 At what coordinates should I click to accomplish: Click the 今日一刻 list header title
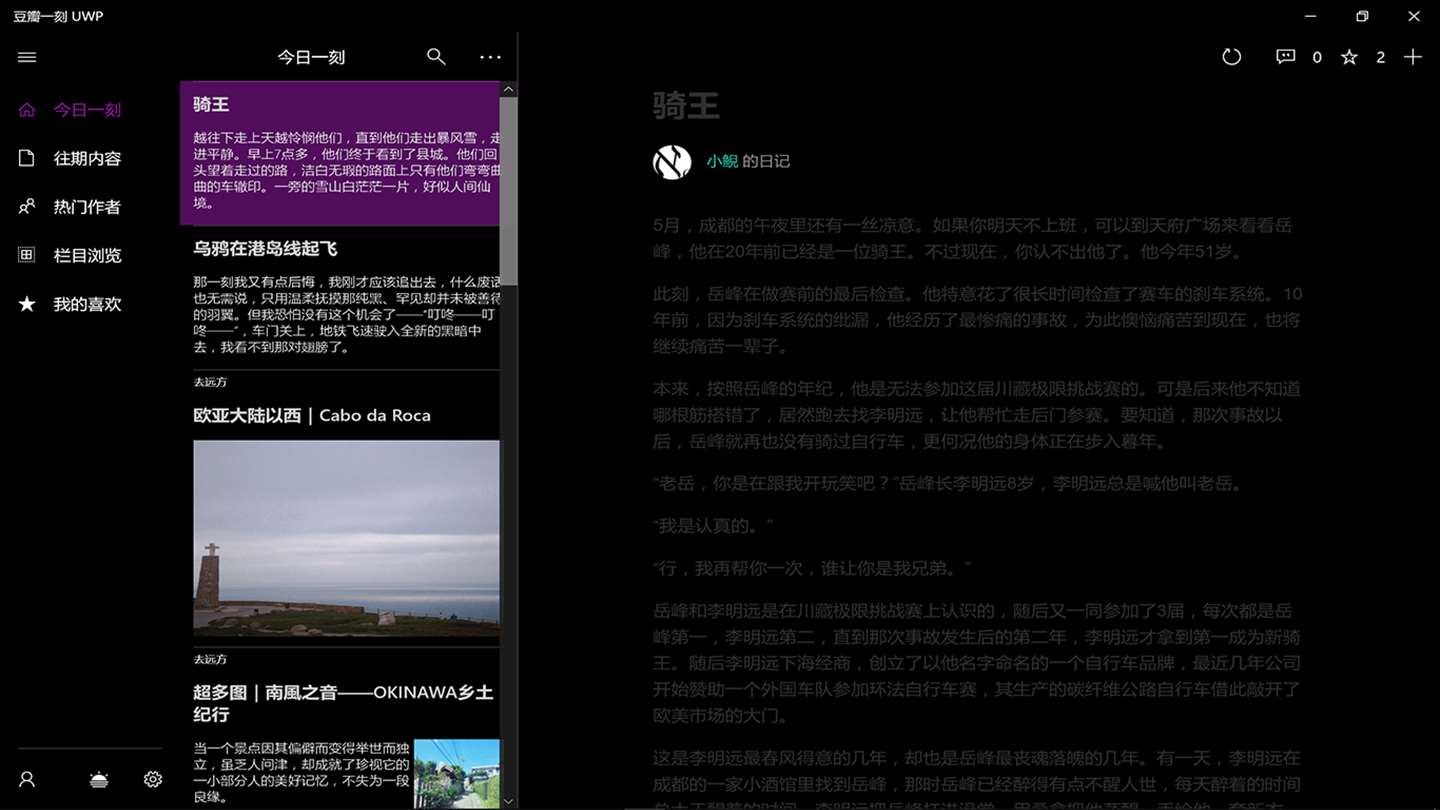(x=311, y=57)
